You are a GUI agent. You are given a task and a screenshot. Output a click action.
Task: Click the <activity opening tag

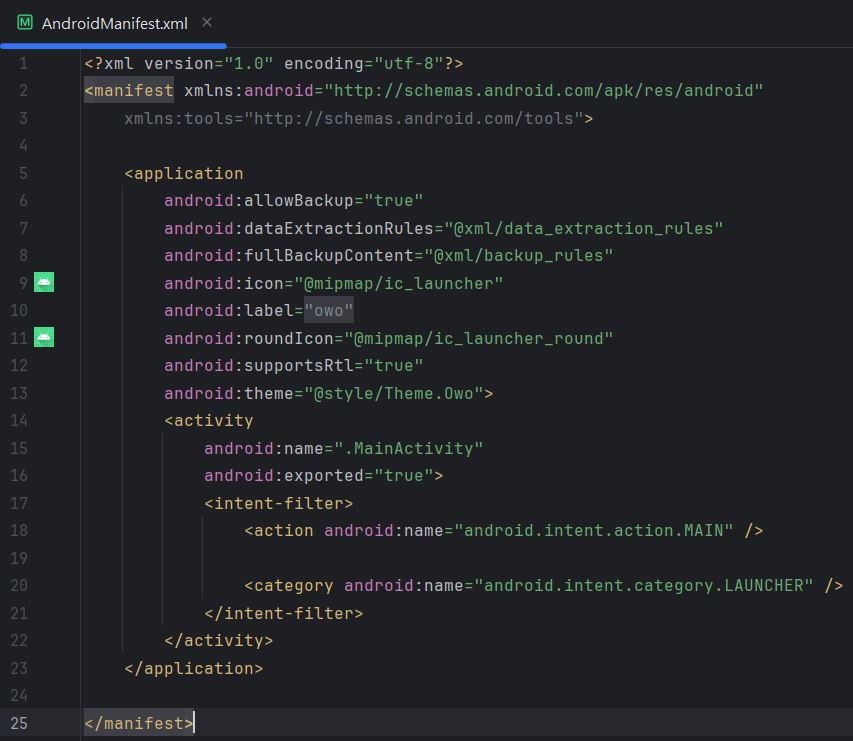pos(209,421)
